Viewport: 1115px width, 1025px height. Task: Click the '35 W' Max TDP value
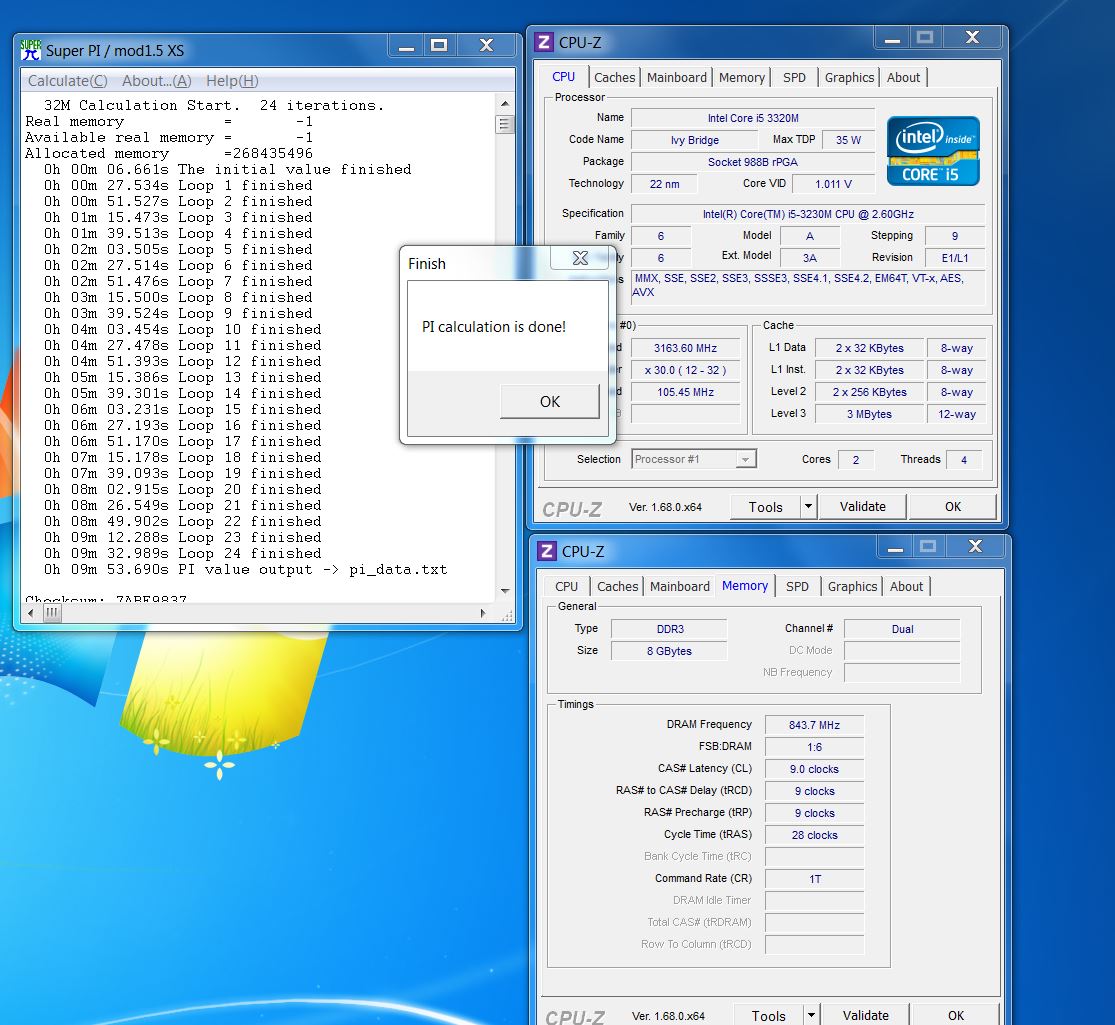point(848,140)
